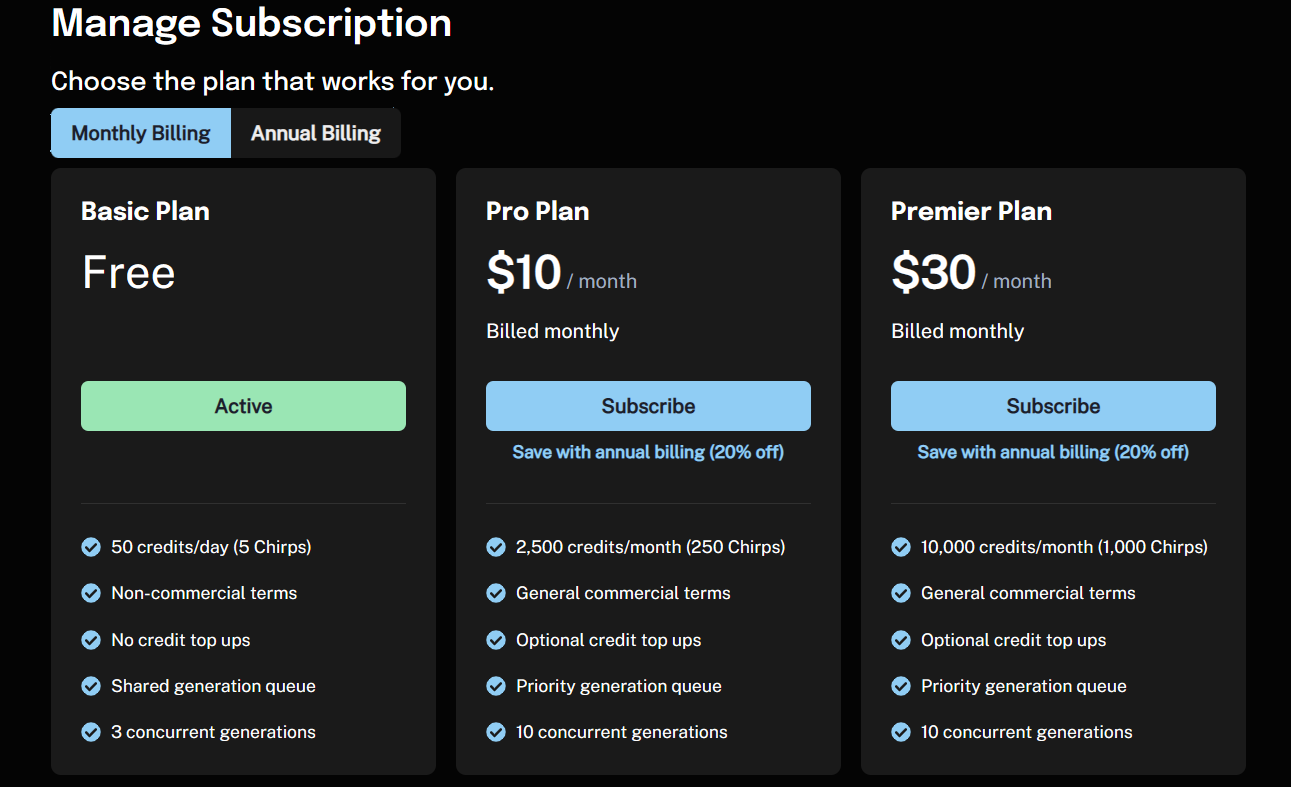Click checkmark icon beside No credit top ups

point(91,640)
